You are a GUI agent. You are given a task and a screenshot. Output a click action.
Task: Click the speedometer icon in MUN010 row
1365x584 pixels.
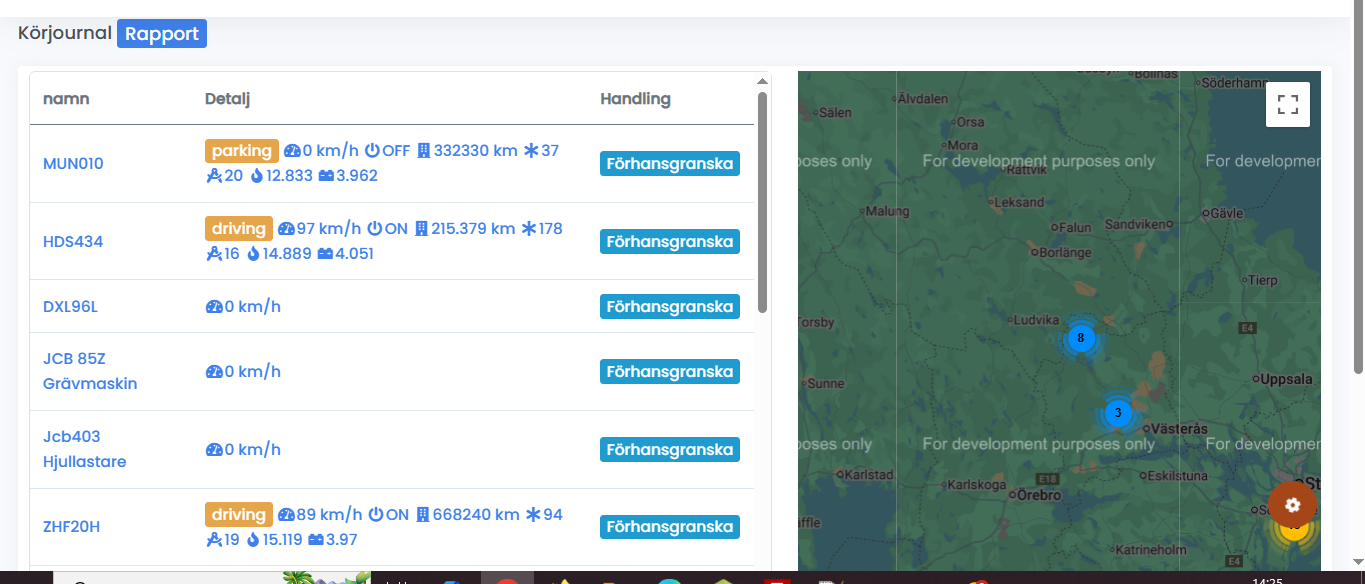(x=292, y=151)
